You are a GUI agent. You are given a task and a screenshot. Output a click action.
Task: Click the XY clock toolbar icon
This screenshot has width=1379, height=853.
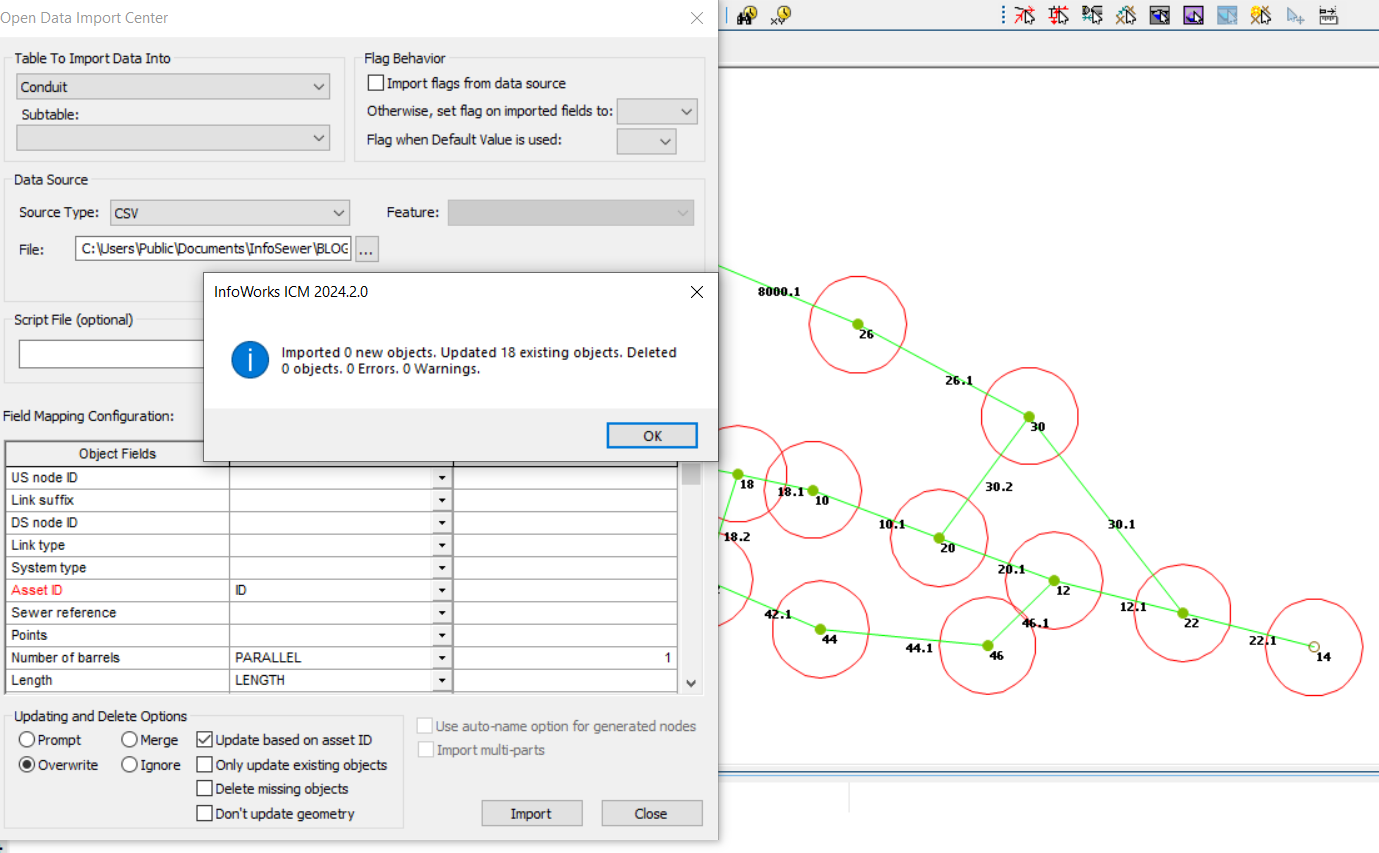[779, 16]
